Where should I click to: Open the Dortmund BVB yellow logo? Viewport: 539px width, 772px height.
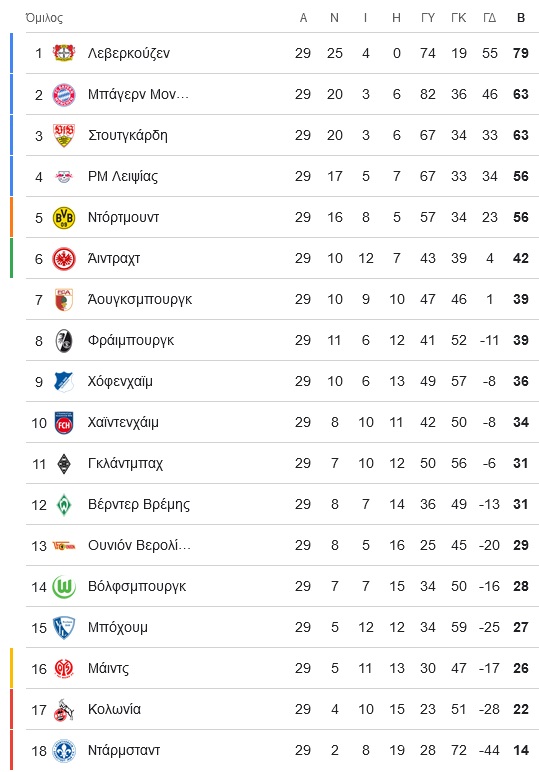pyautogui.click(x=63, y=218)
